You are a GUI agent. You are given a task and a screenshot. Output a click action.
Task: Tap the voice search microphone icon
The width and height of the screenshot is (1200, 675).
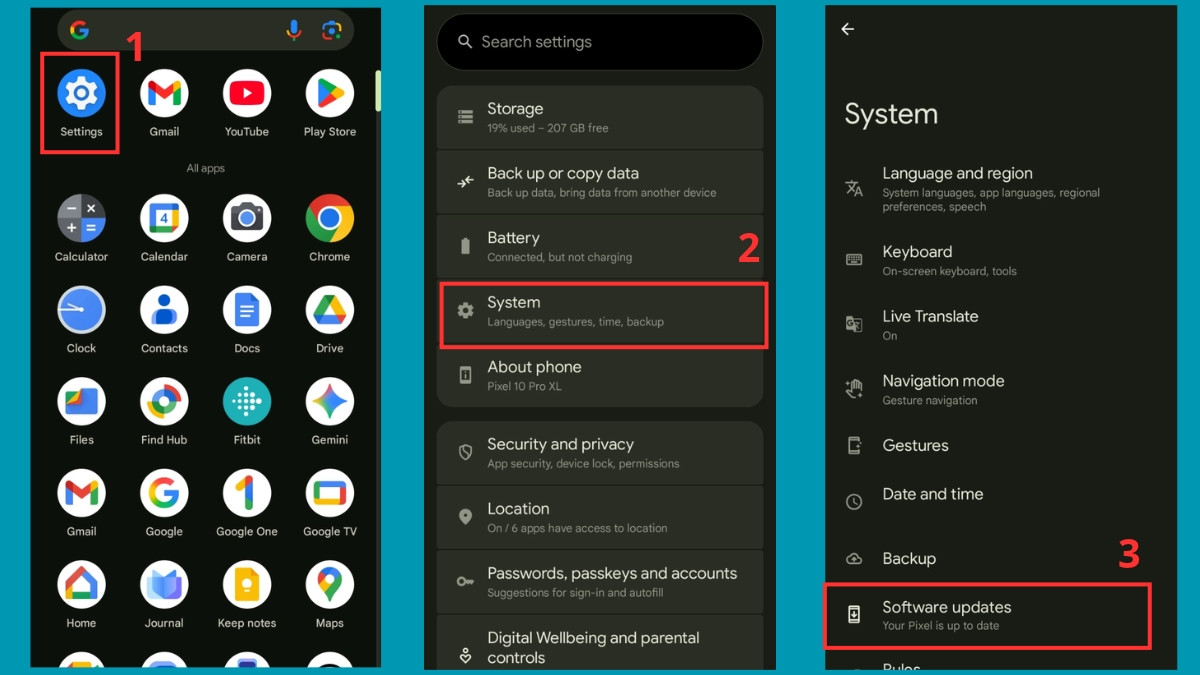(x=293, y=31)
